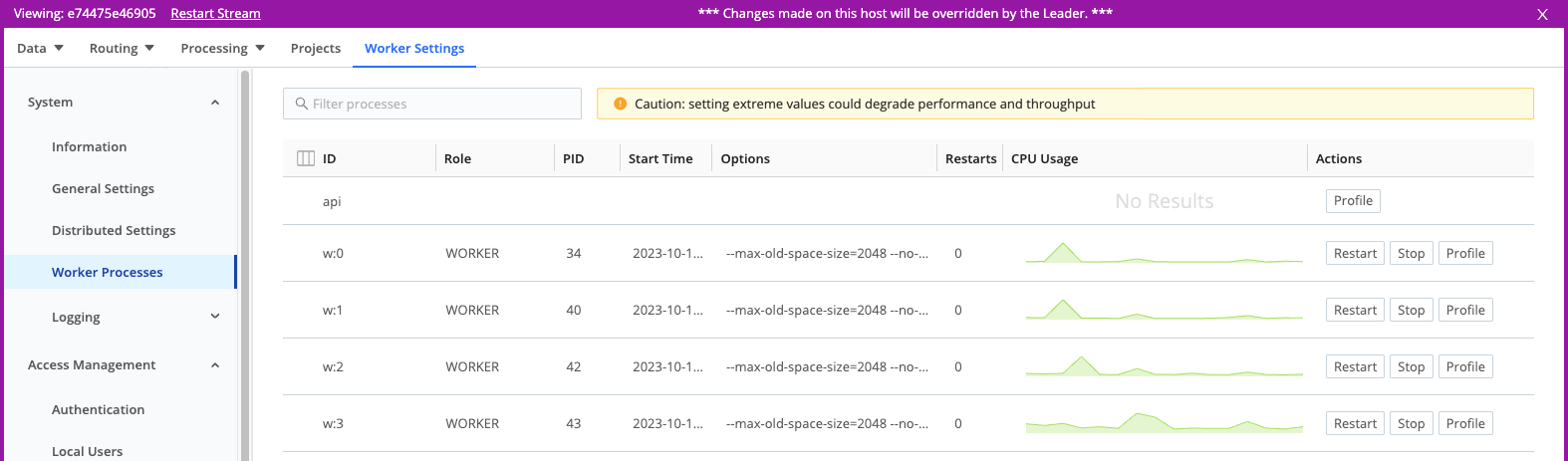Open Information in the sidebar
This screenshot has width=1568, height=461.
90,146
